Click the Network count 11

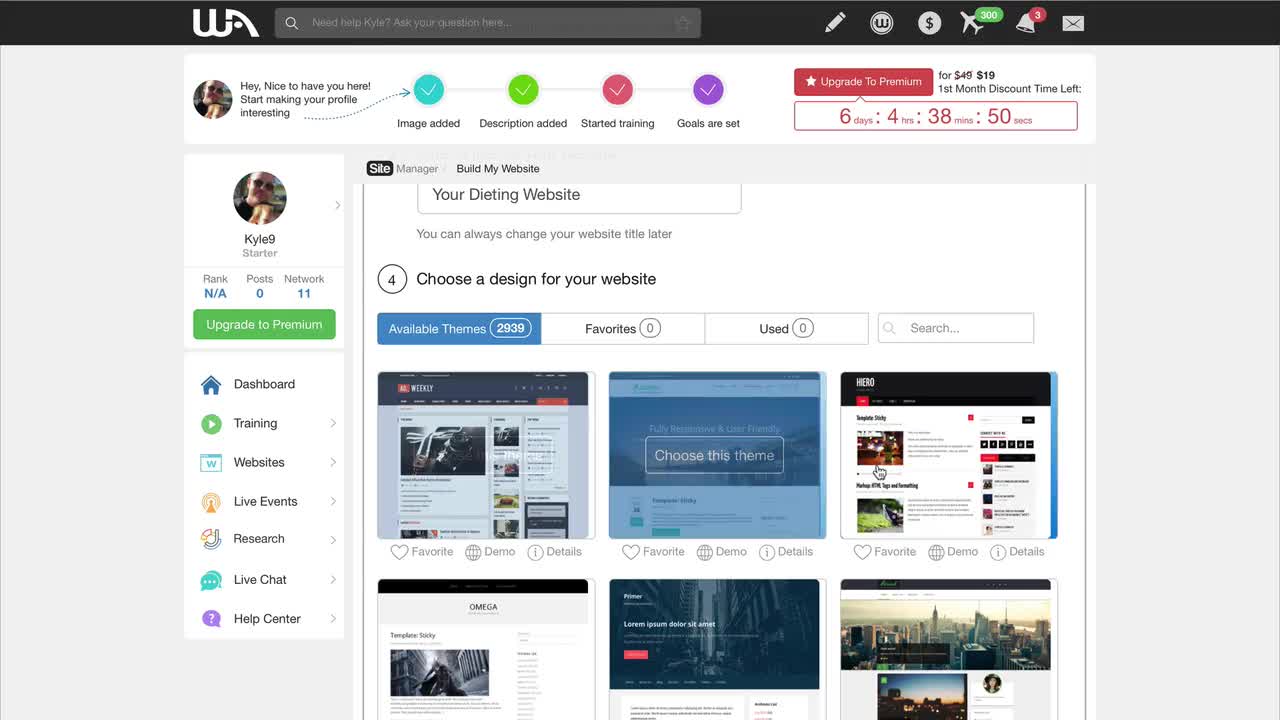pos(304,294)
